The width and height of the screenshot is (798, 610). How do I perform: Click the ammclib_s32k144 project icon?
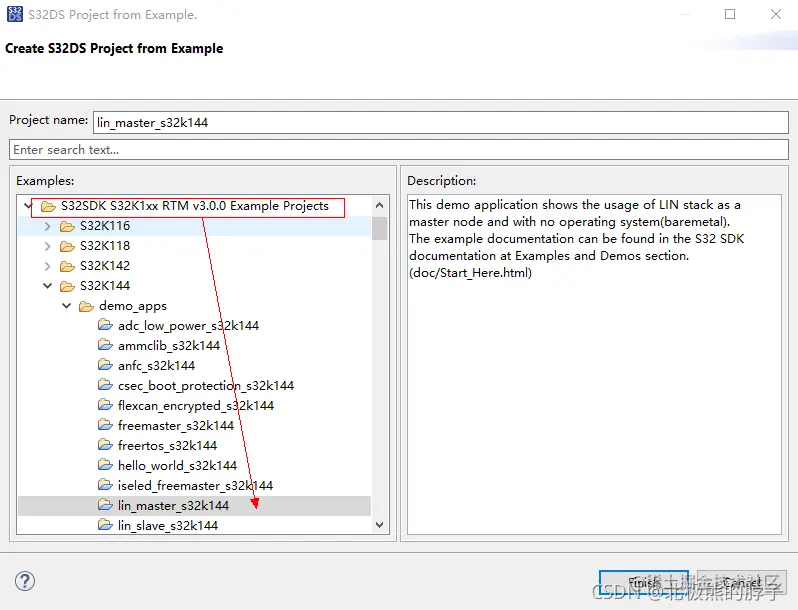point(105,345)
